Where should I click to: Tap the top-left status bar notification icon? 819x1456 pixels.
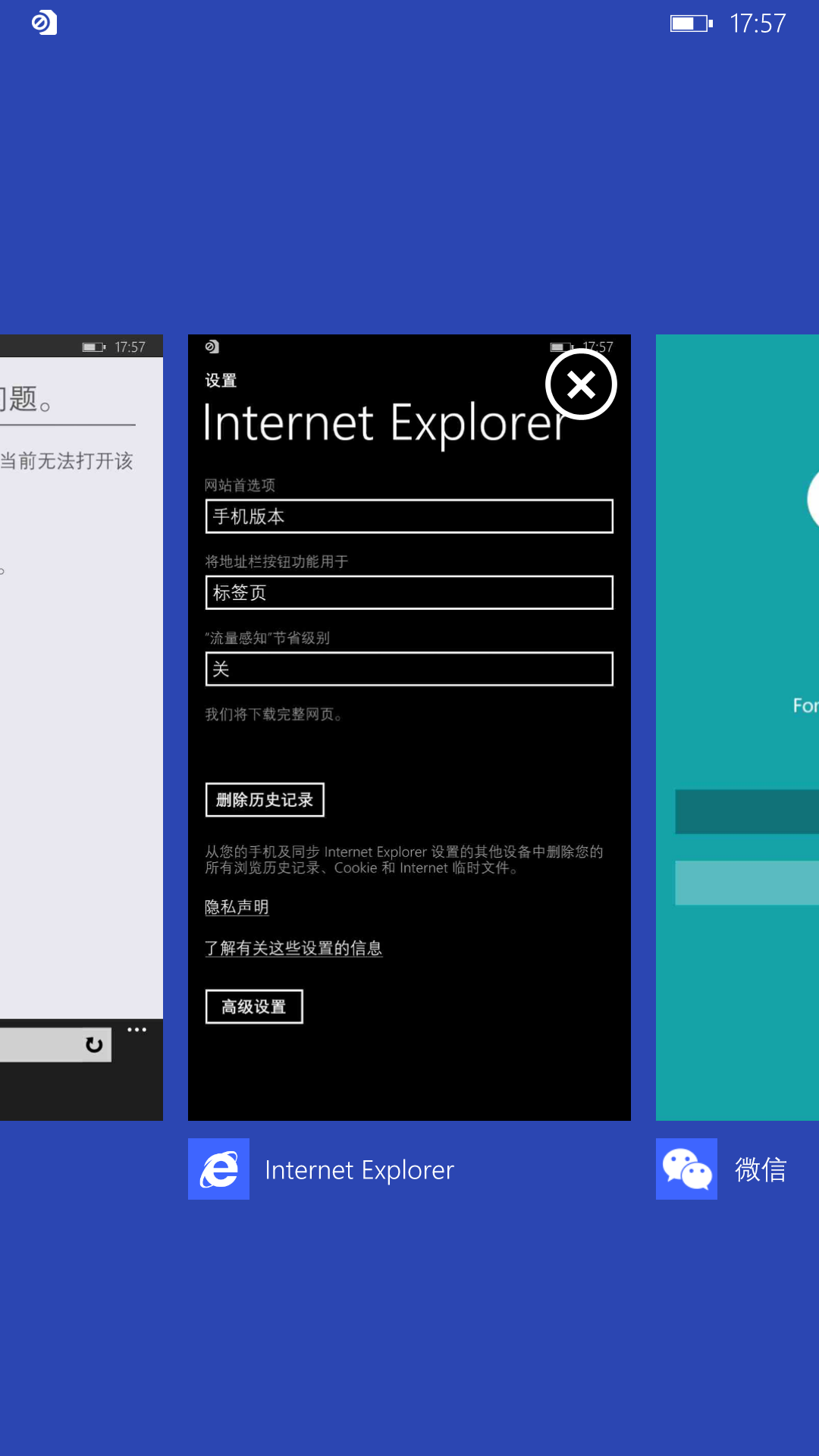(44, 23)
